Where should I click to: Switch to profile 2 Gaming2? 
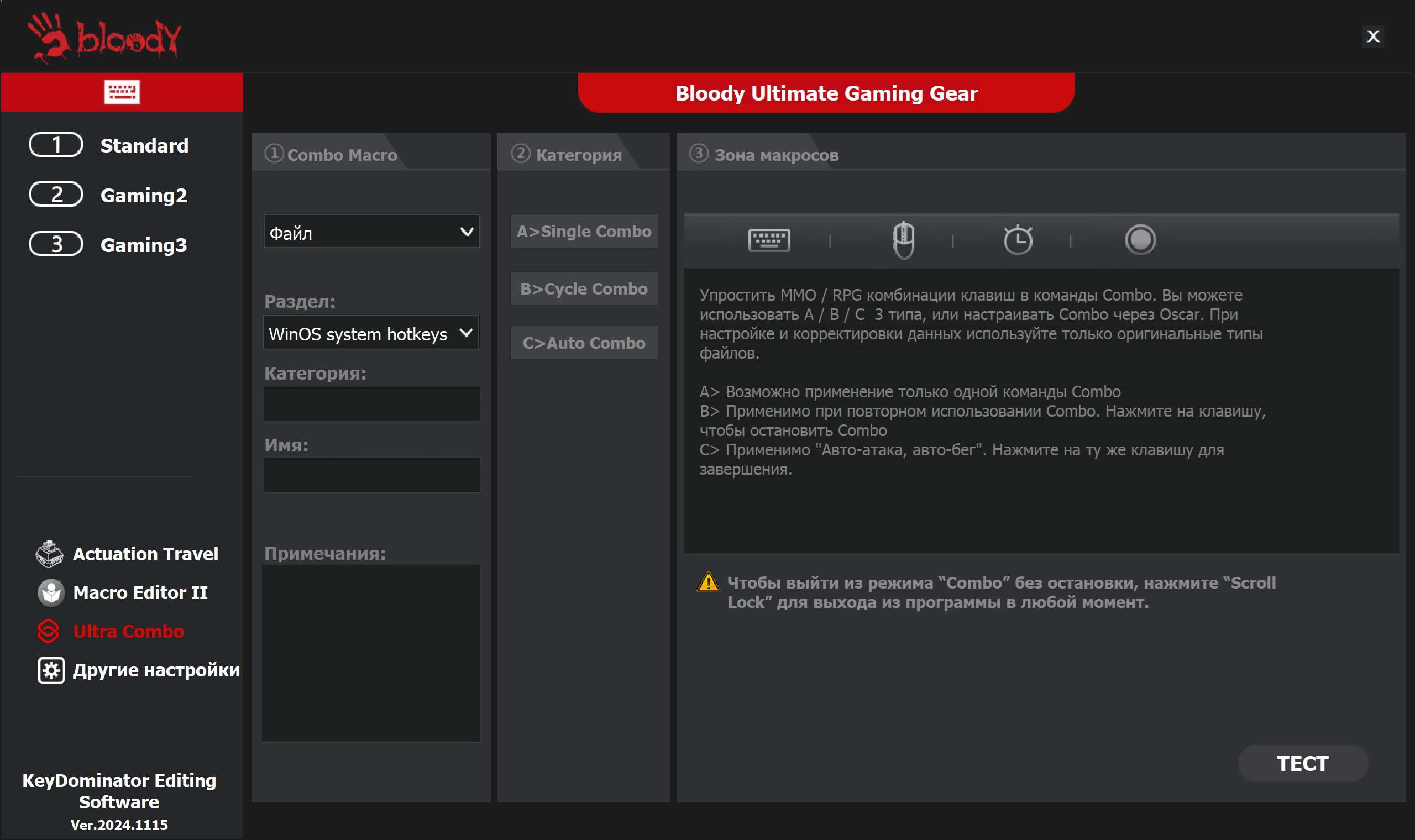click(x=56, y=195)
